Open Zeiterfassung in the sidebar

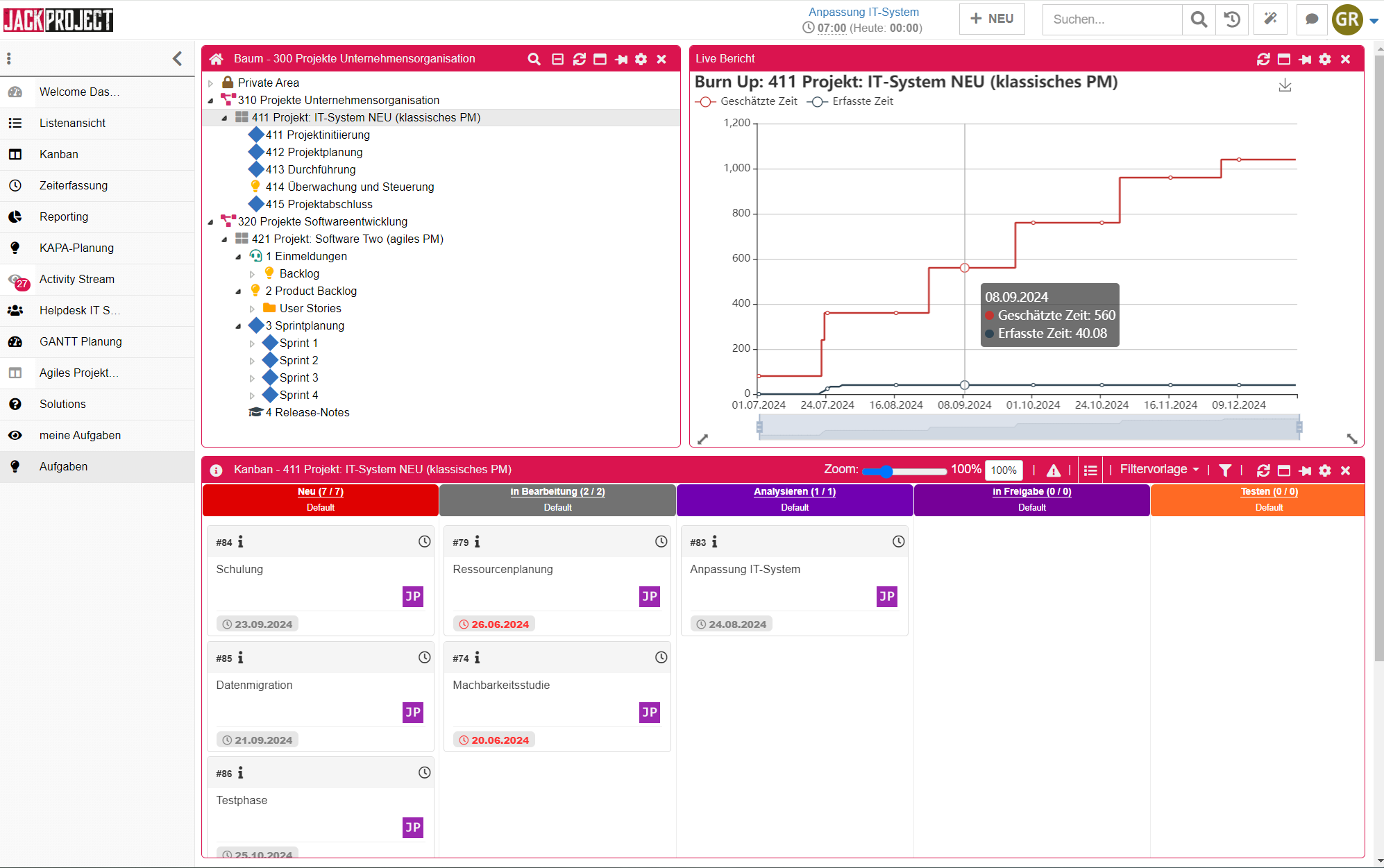point(74,185)
